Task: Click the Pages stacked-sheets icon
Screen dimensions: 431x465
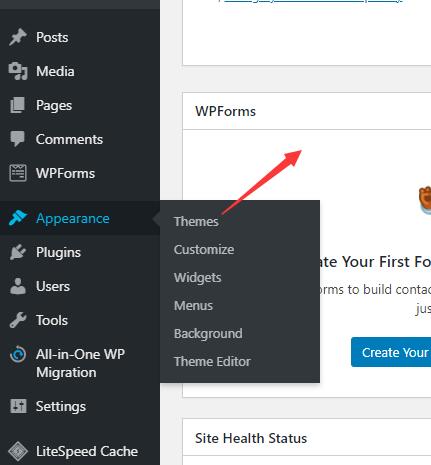Action: click(18, 105)
